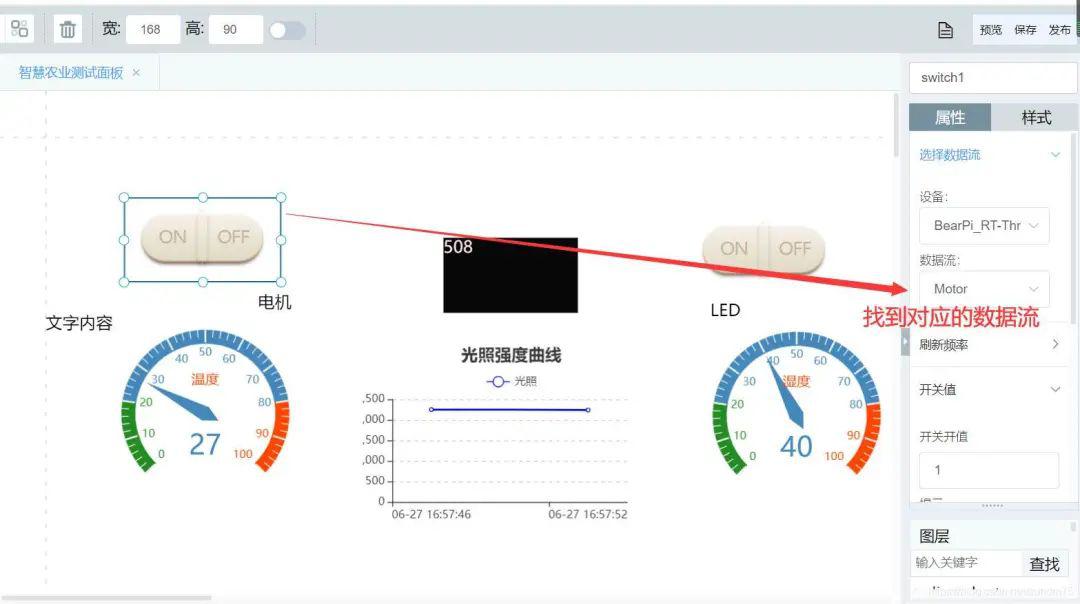
Task: Toggle the 光照 legend series
Action: (512, 382)
